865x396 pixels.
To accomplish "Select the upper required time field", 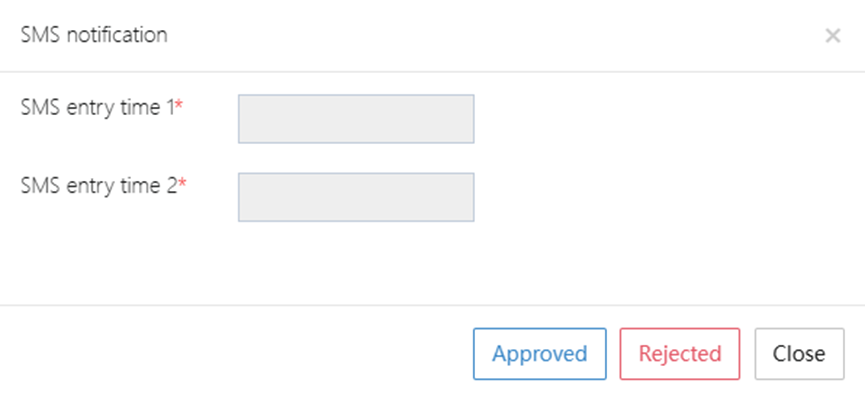I will pos(356,119).
